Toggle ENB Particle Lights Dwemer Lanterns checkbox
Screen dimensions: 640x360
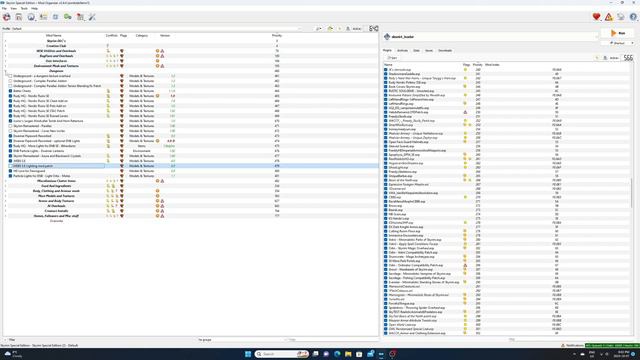(11, 151)
